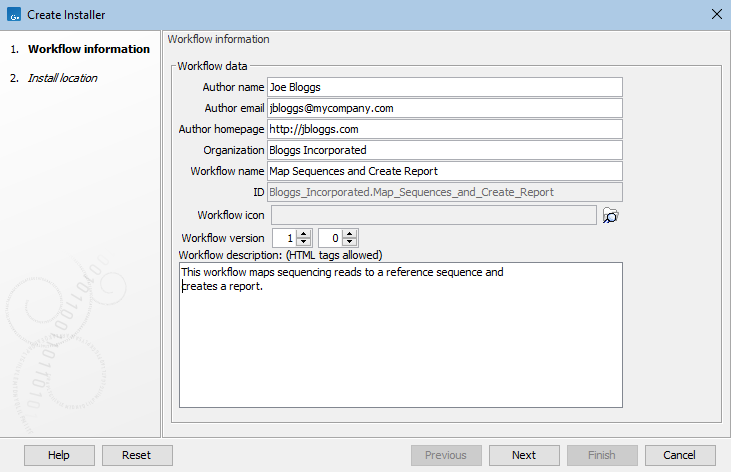731x472 pixels.
Task: Reset the workflow form fields
Action: tap(137, 455)
